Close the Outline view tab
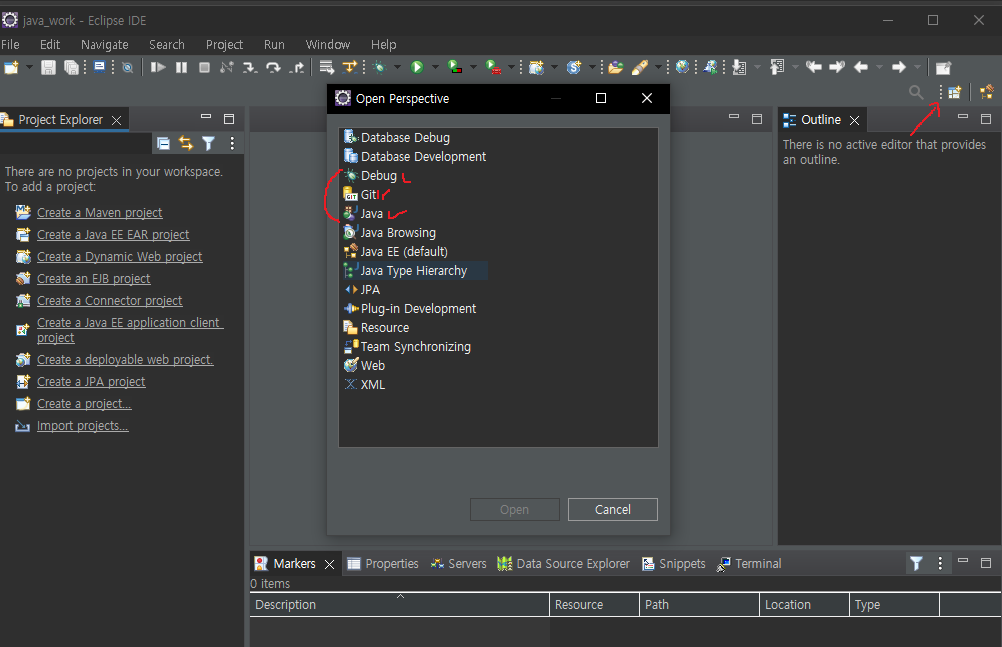Screen dimensions: 1002x647 [854, 120]
